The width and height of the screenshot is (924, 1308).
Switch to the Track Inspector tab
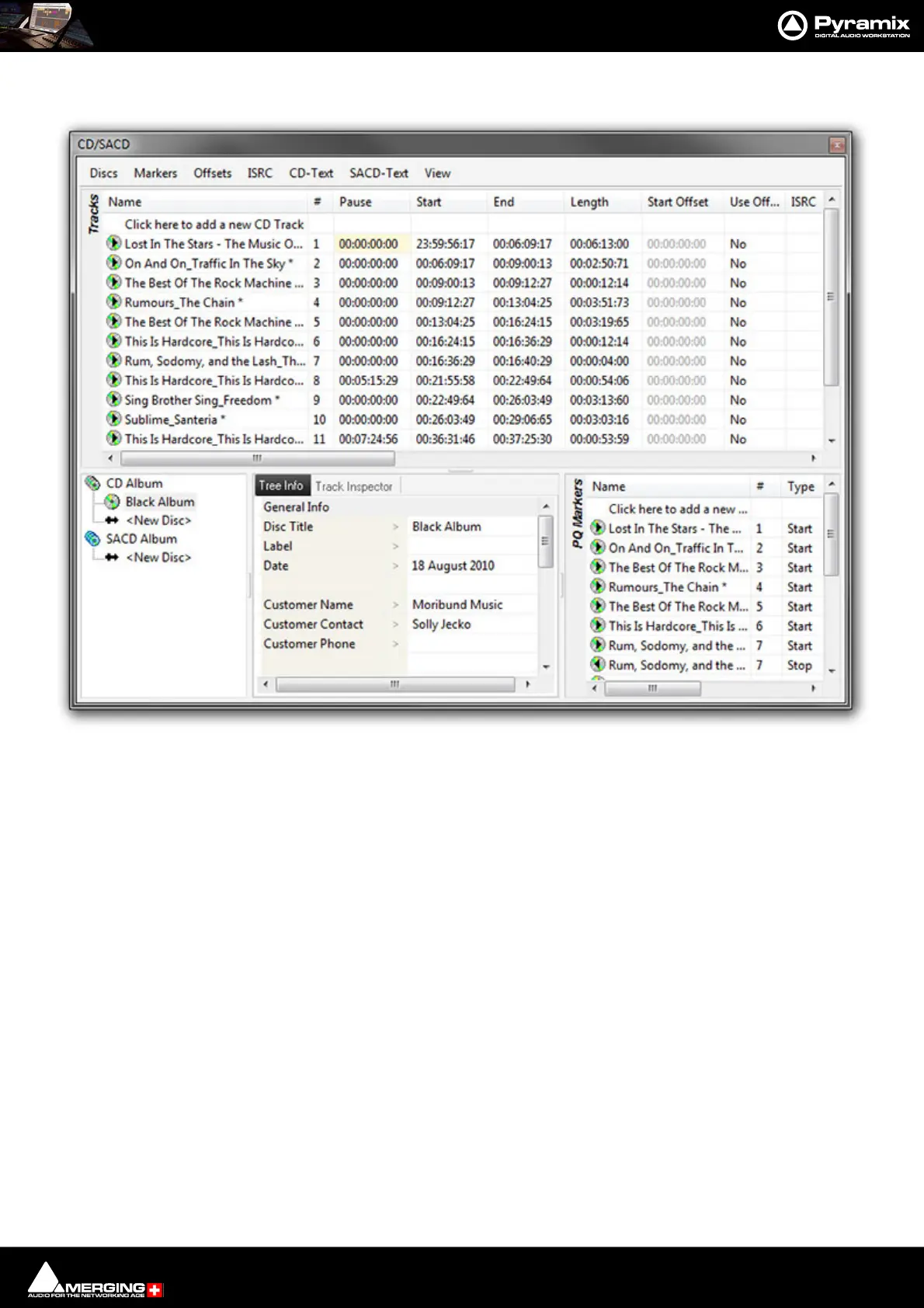354,486
